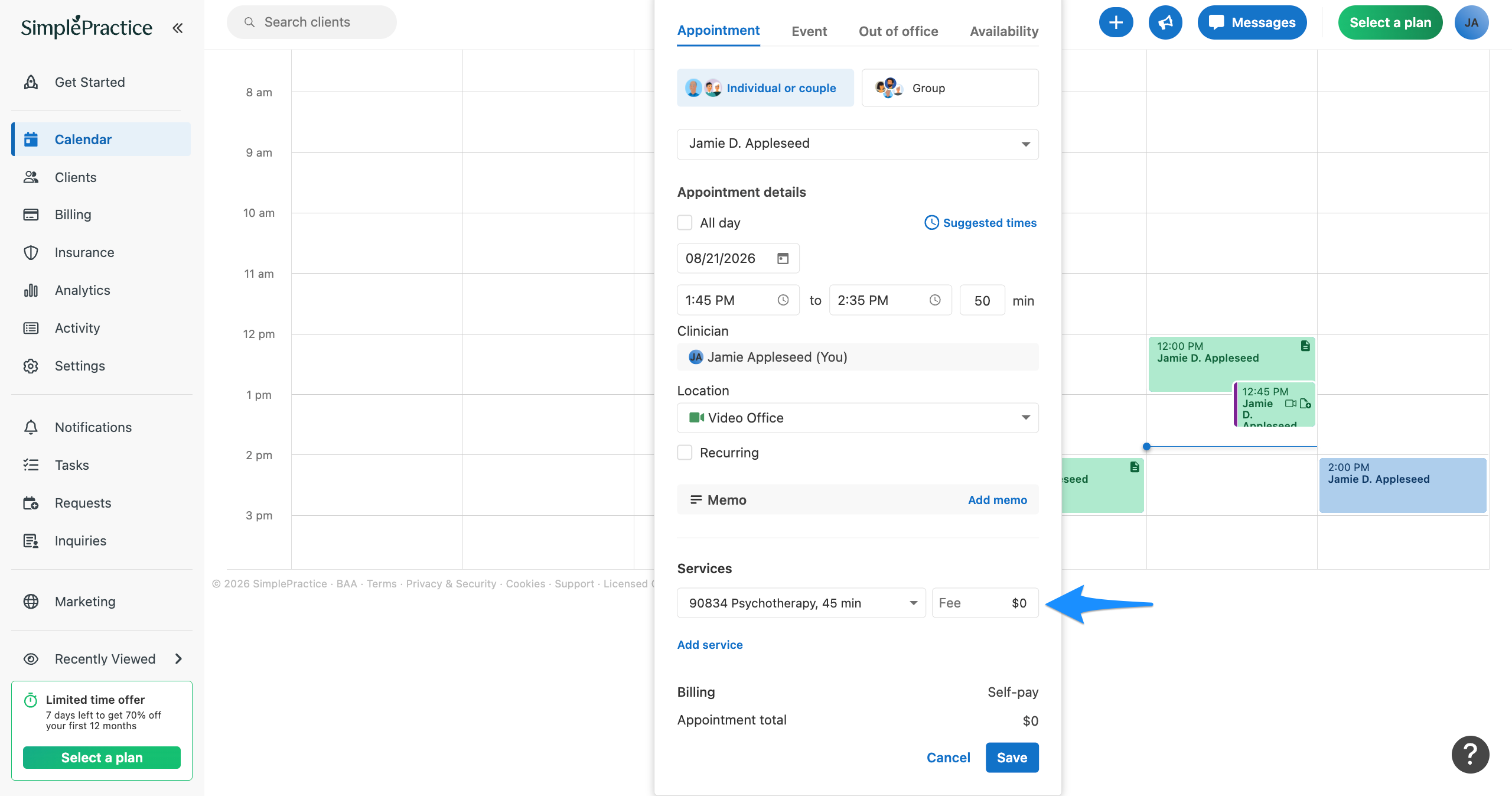Open Analytics bar chart icon
Image resolution: width=1512 pixels, height=796 pixels.
[31, 290]
